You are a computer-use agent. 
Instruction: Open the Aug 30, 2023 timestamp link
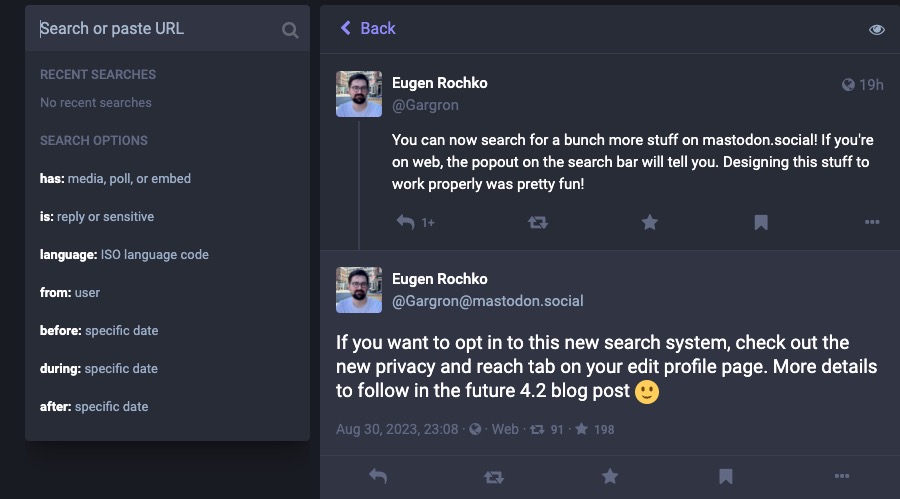coord(397,429)
